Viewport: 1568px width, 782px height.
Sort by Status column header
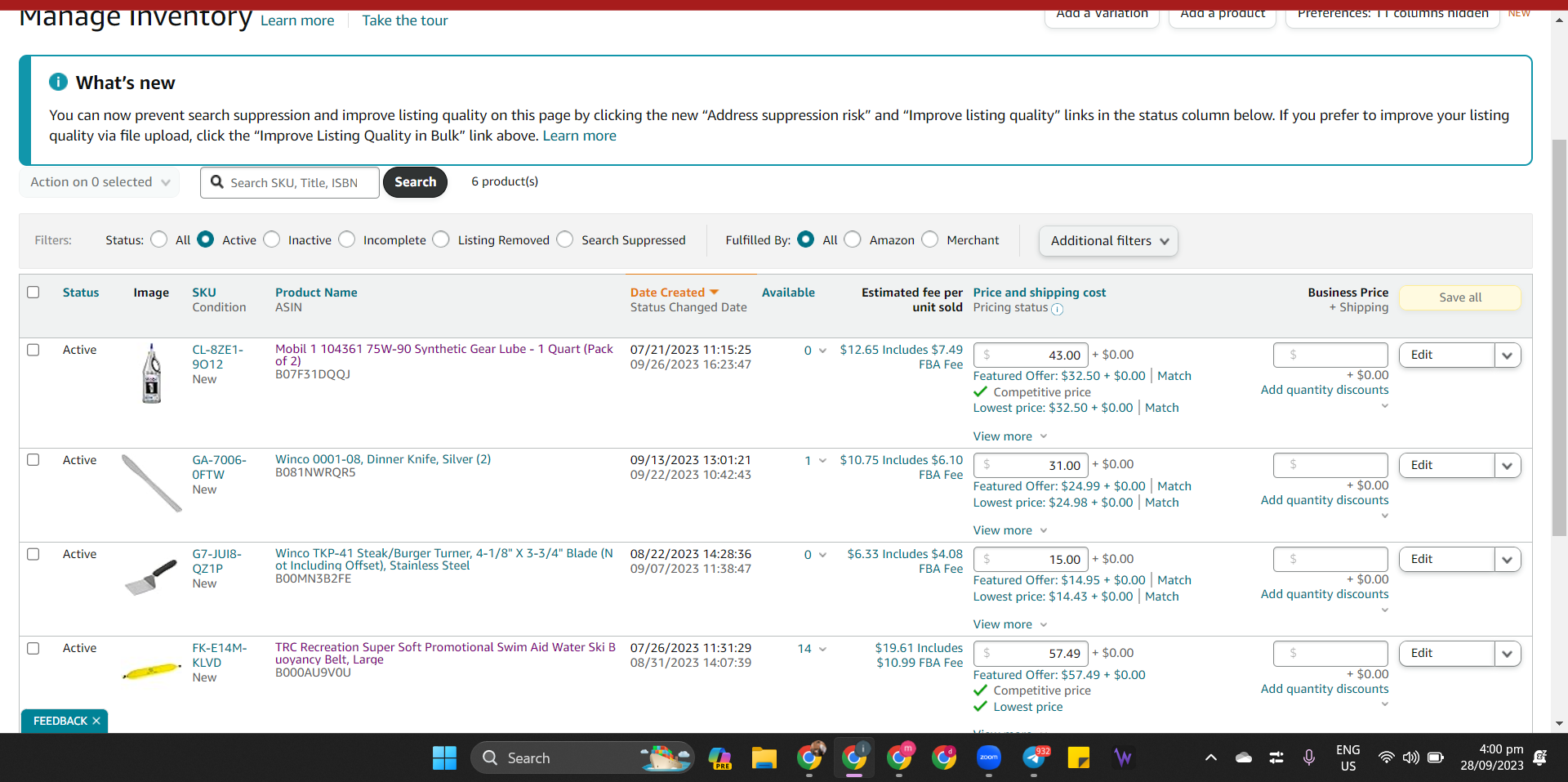[x=81, y=293]
